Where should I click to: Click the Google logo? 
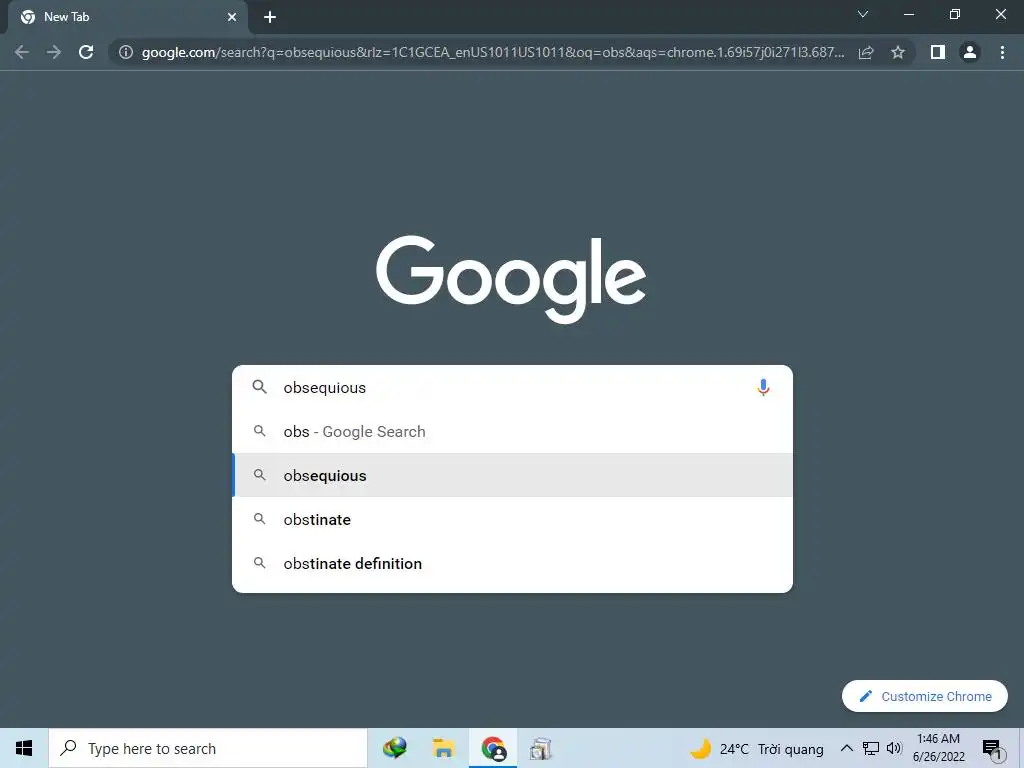coord(511,280)
